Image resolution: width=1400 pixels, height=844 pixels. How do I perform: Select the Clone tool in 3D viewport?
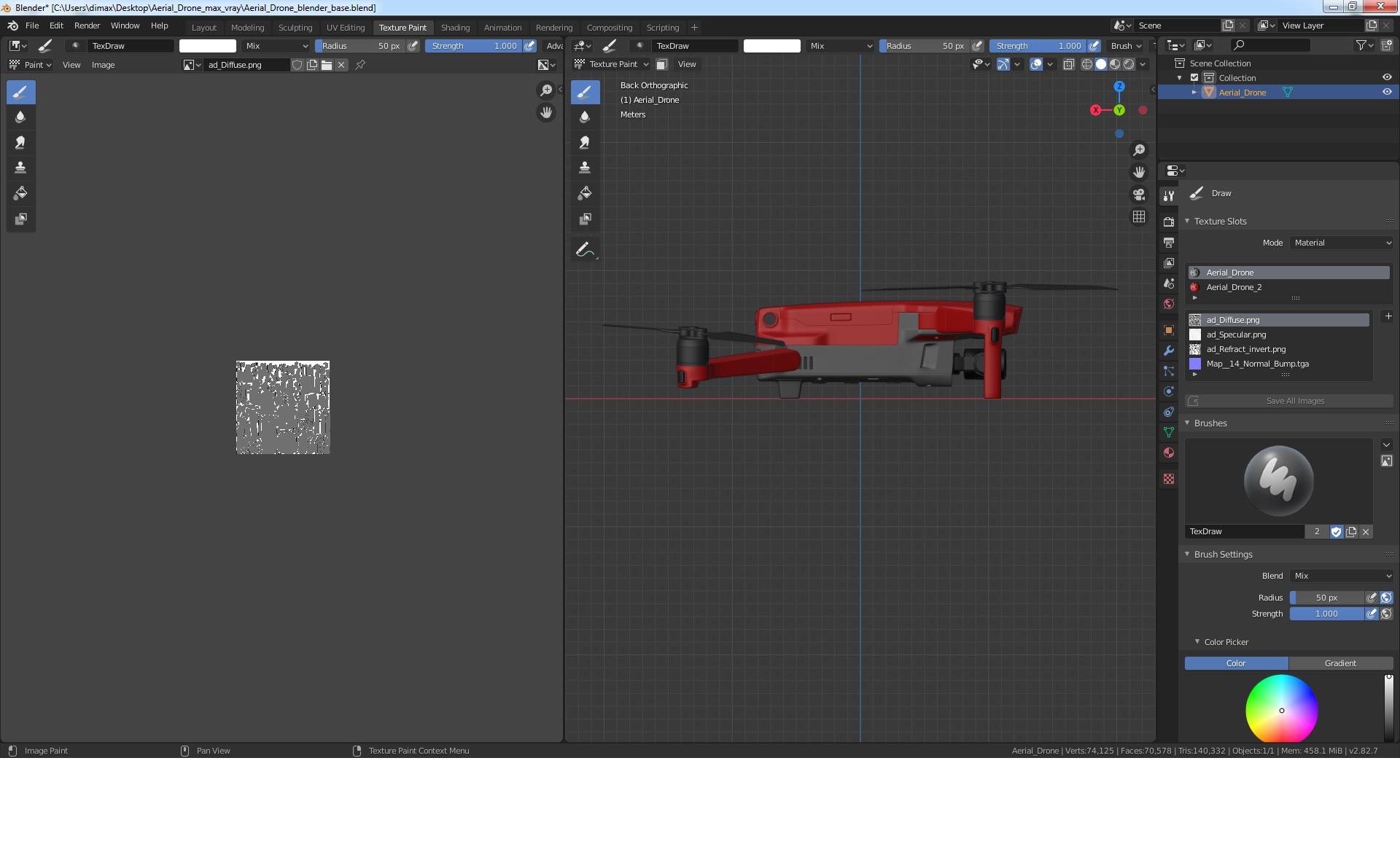pos(585,168)
